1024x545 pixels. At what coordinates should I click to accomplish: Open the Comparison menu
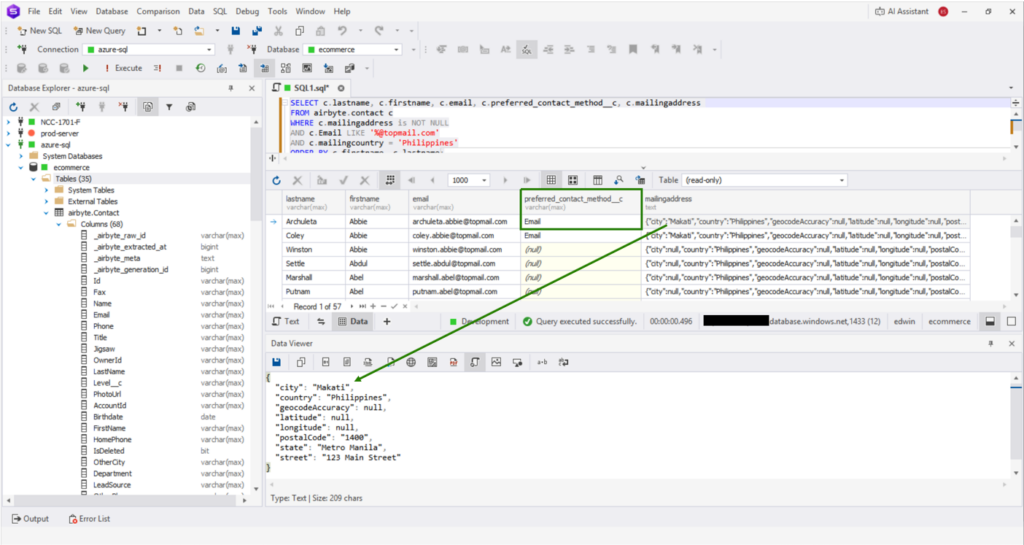tap(158, 11)
